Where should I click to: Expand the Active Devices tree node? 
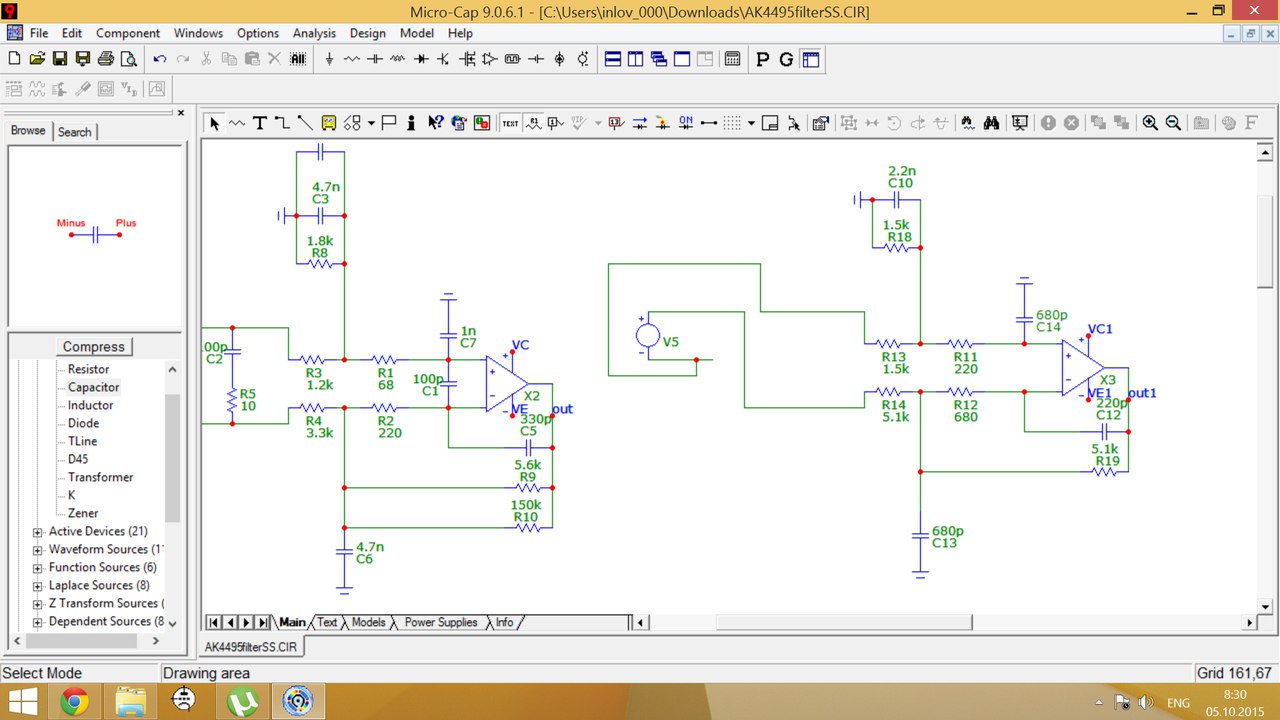(38, 532)
